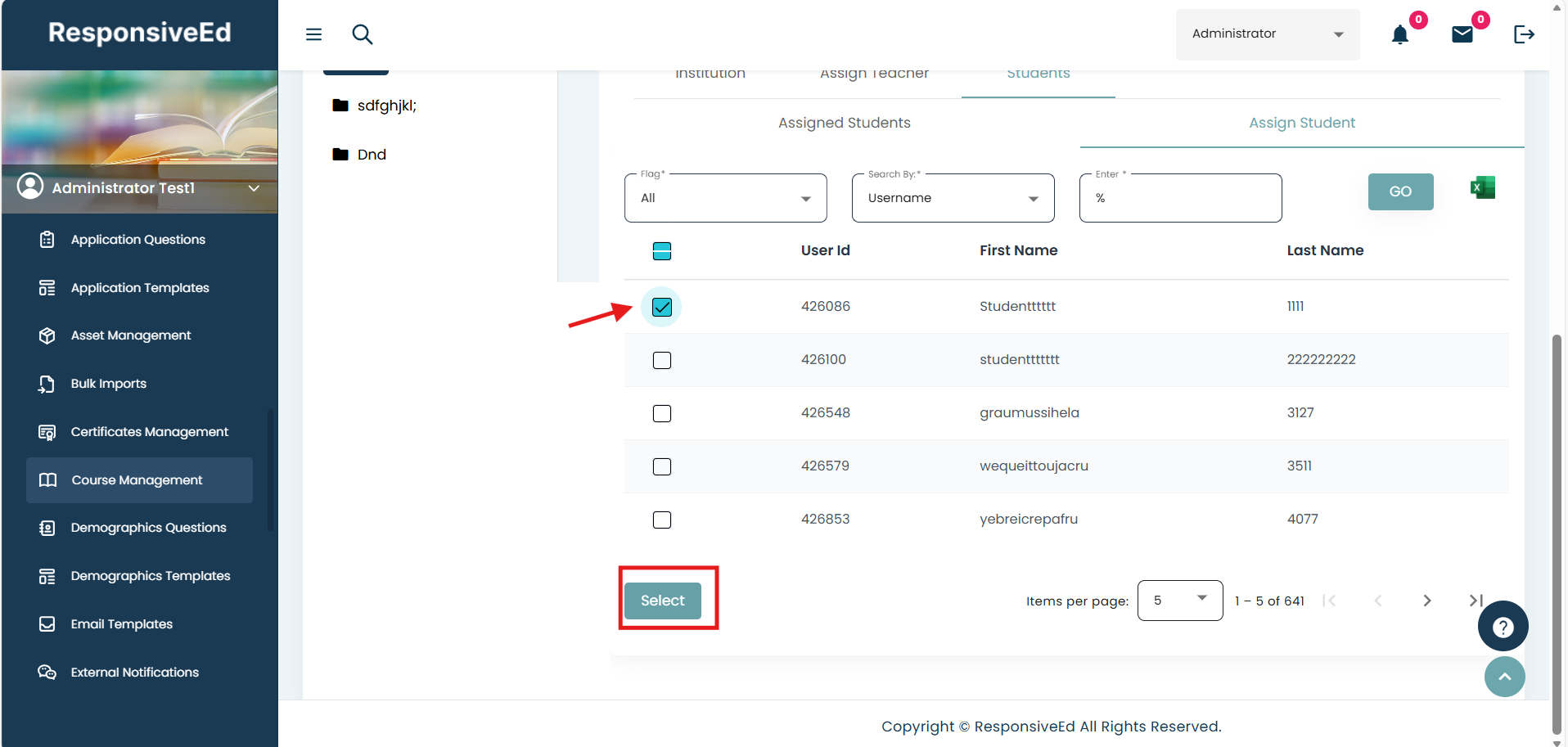1568x747 pixels.
Task: Check the box for user 426100
Action: (662, 360)
